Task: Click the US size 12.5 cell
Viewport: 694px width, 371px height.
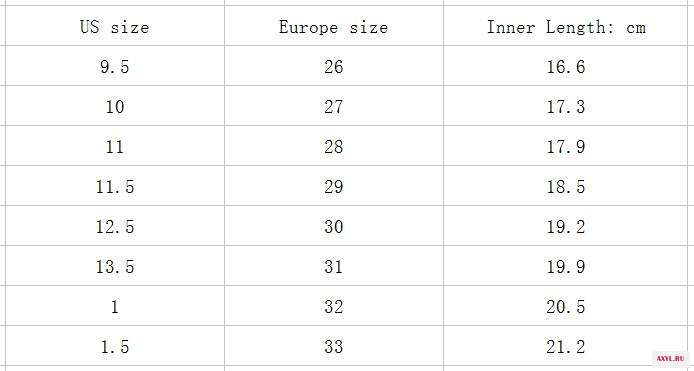Action: (x=115, y=225)
